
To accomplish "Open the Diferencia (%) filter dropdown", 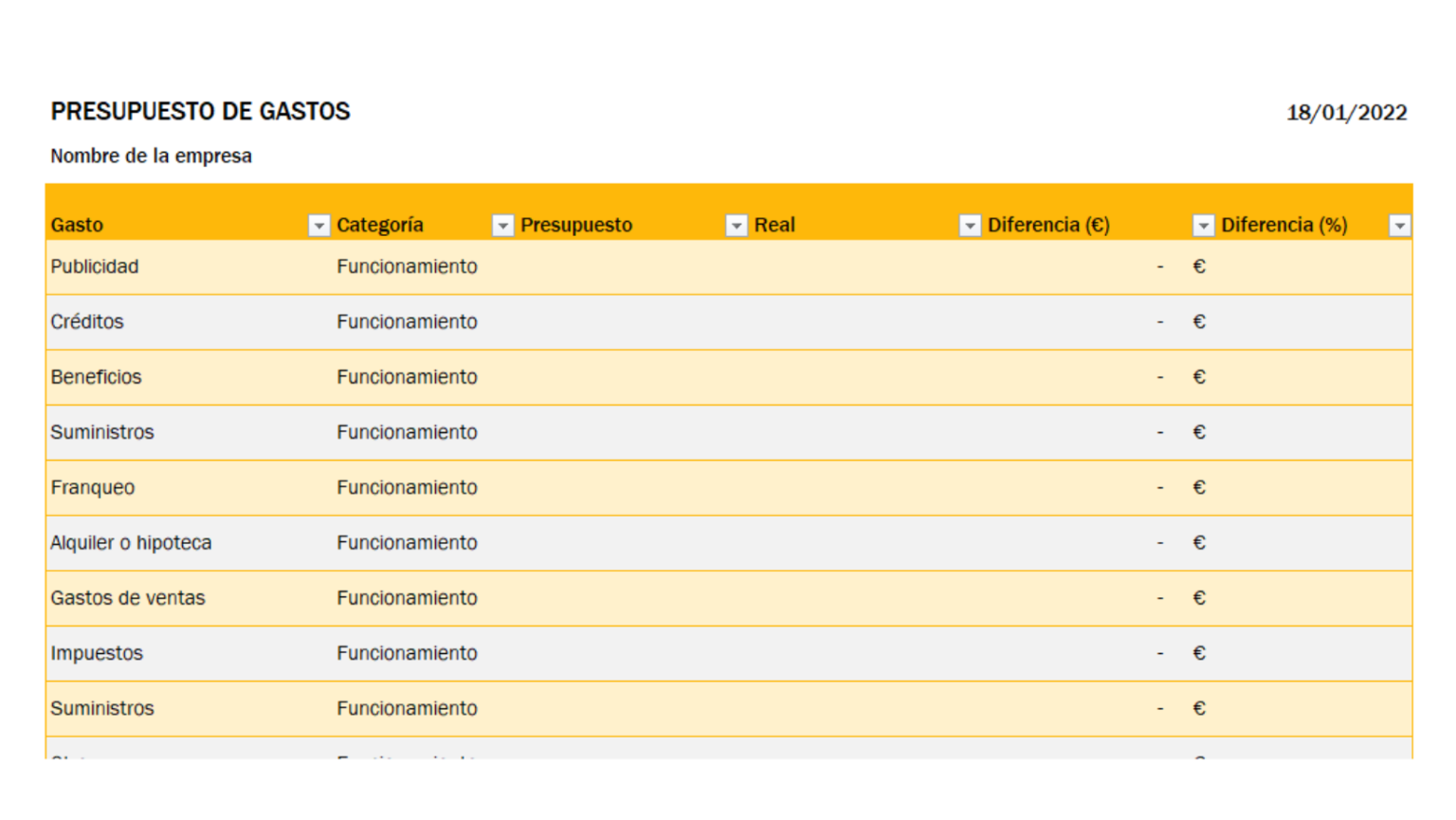I will [x=1399, y=226].
